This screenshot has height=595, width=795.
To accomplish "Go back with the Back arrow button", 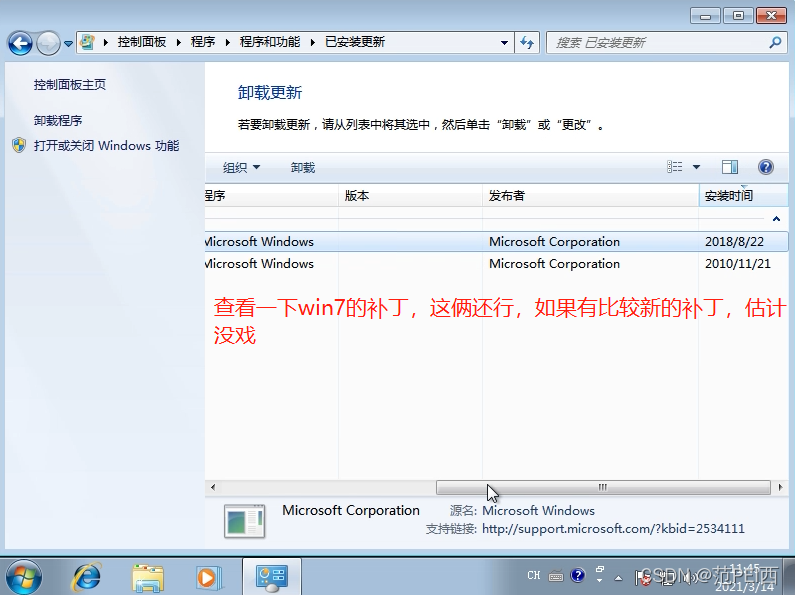I will click(20, 44).
